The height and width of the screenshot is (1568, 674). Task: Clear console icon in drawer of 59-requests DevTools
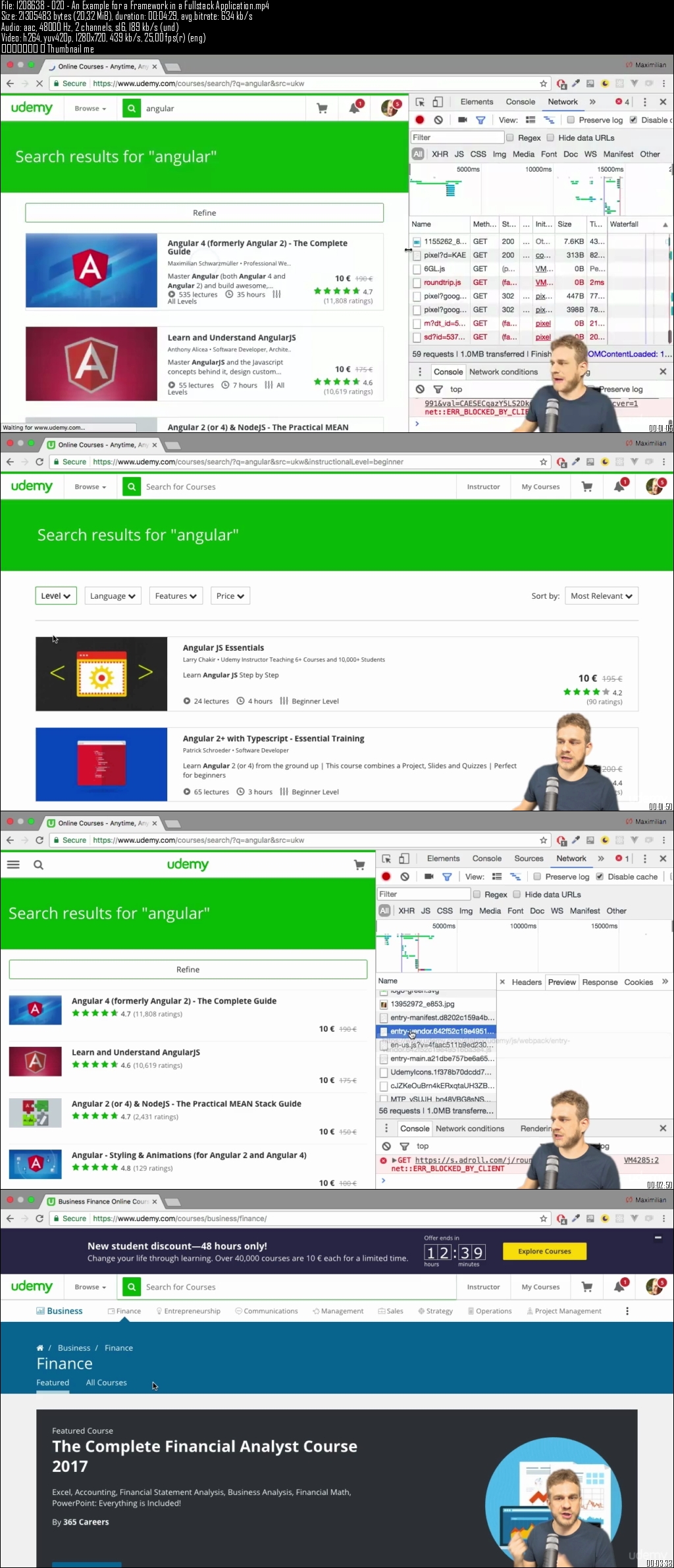point(420,390)
